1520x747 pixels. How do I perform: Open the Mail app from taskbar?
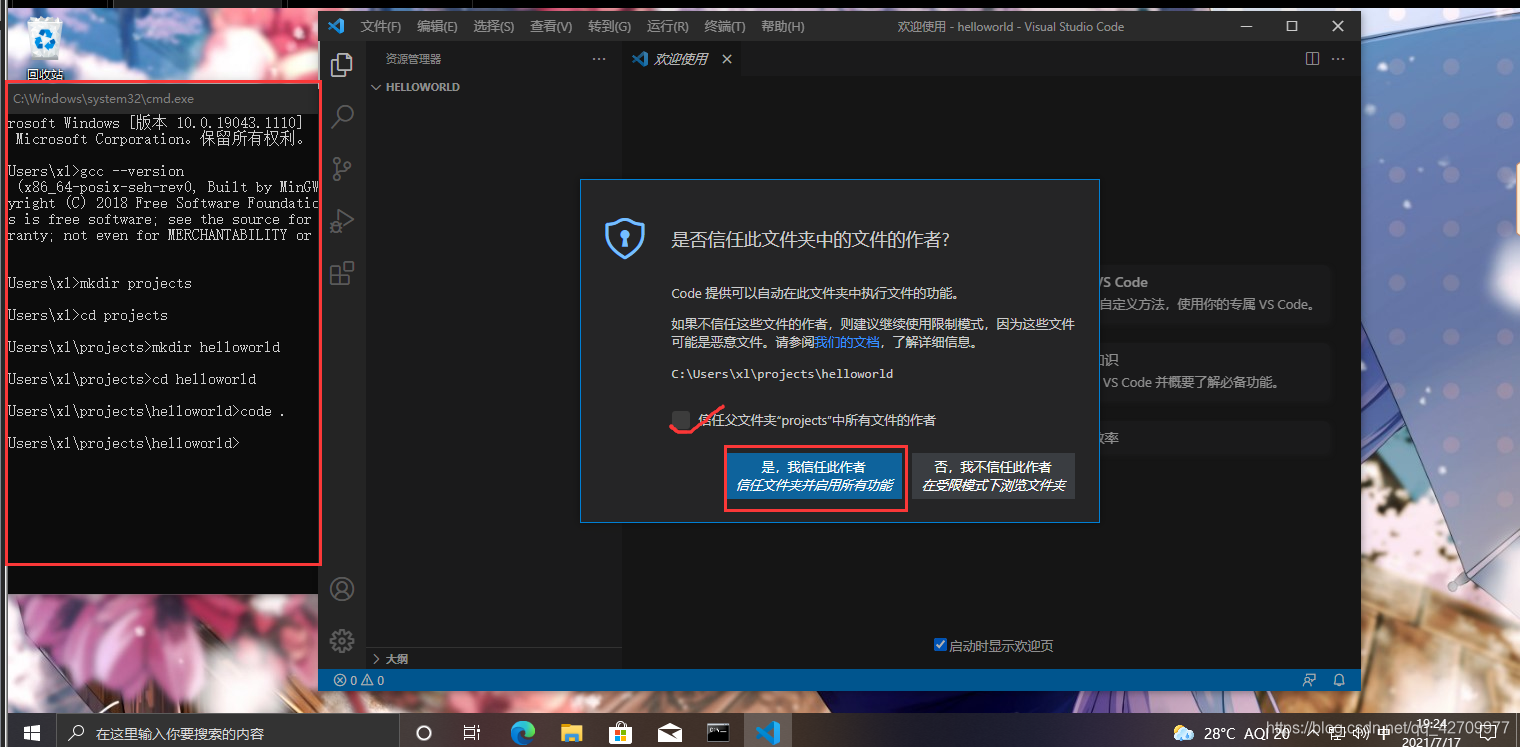pyautogui.click(x=669, y=733)
